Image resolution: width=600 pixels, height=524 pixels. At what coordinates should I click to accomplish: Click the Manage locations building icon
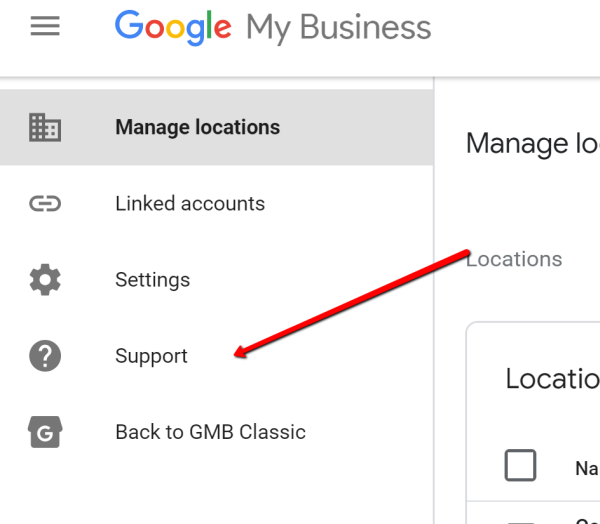[x=45, y=127]
